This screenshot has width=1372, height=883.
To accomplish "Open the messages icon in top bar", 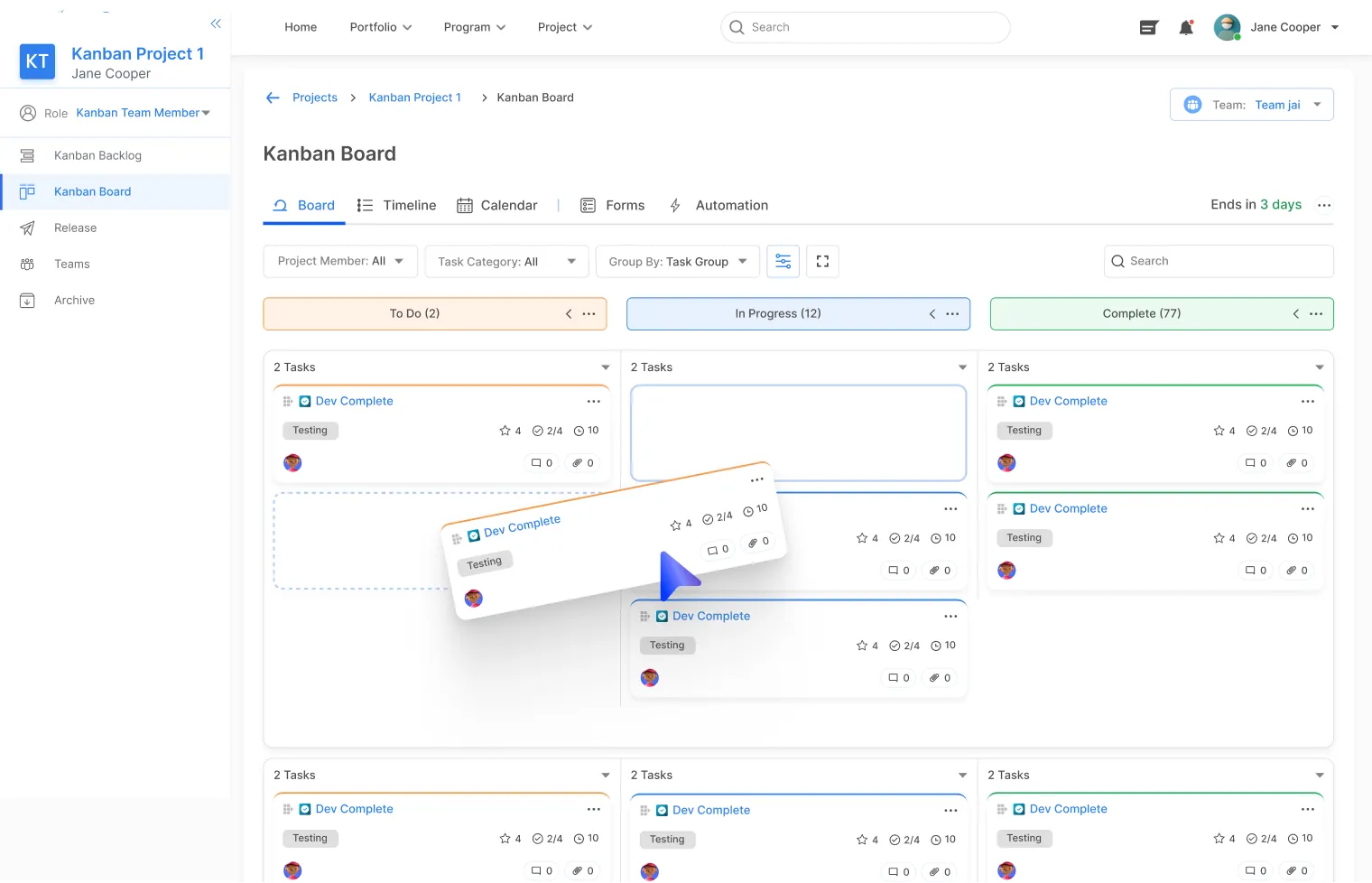I will coord(1148,28).
